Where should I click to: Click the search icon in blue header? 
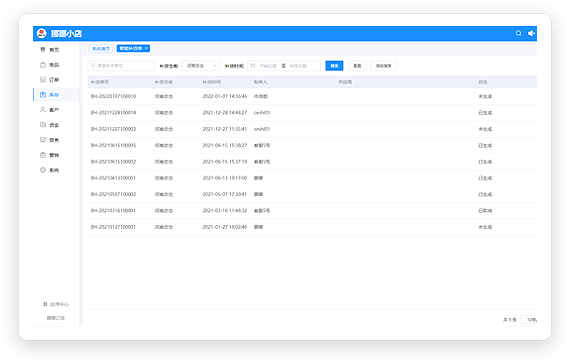tap(518, 33)
